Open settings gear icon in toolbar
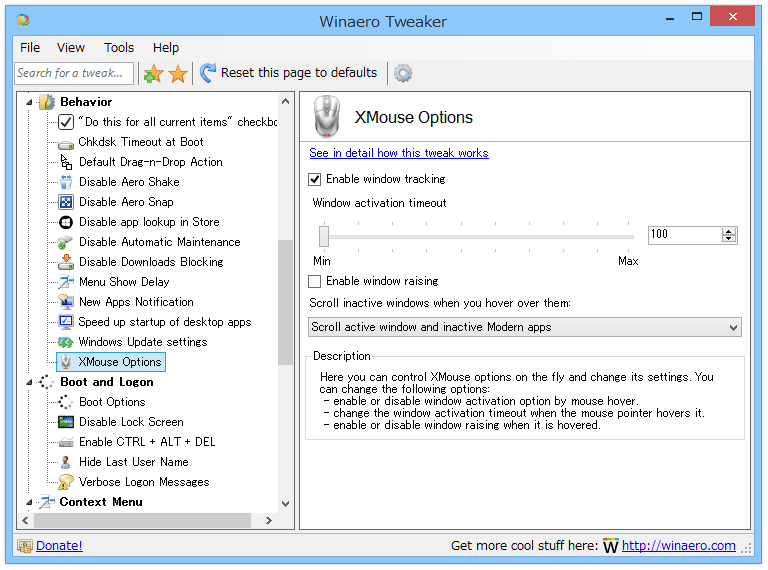This screenshot has height=570, width=768. coord(403,73)
